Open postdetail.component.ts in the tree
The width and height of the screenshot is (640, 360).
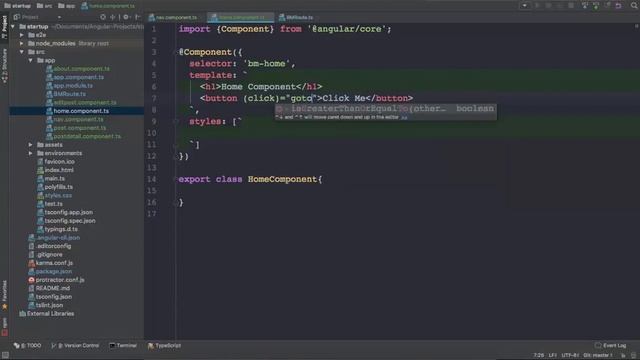click(x=83, y=136)
